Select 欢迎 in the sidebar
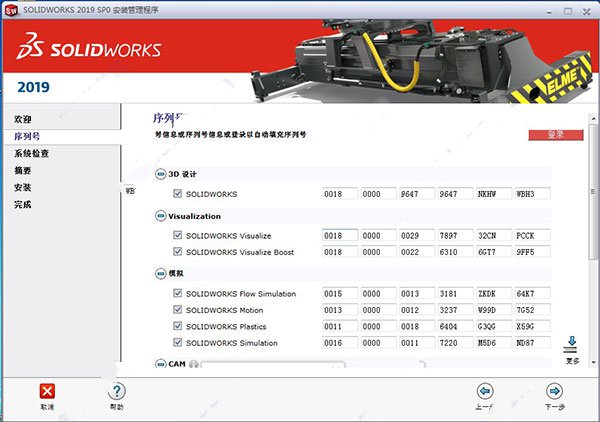Screen dimensions: 600x422 (x=23, y=119)
